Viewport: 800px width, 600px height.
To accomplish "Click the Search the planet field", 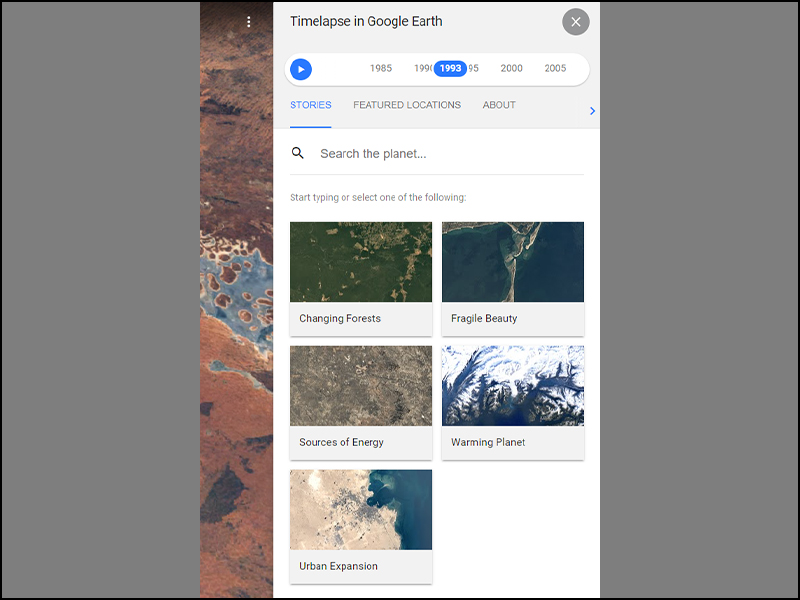I will pyautogui.click(x=437, y=154).
